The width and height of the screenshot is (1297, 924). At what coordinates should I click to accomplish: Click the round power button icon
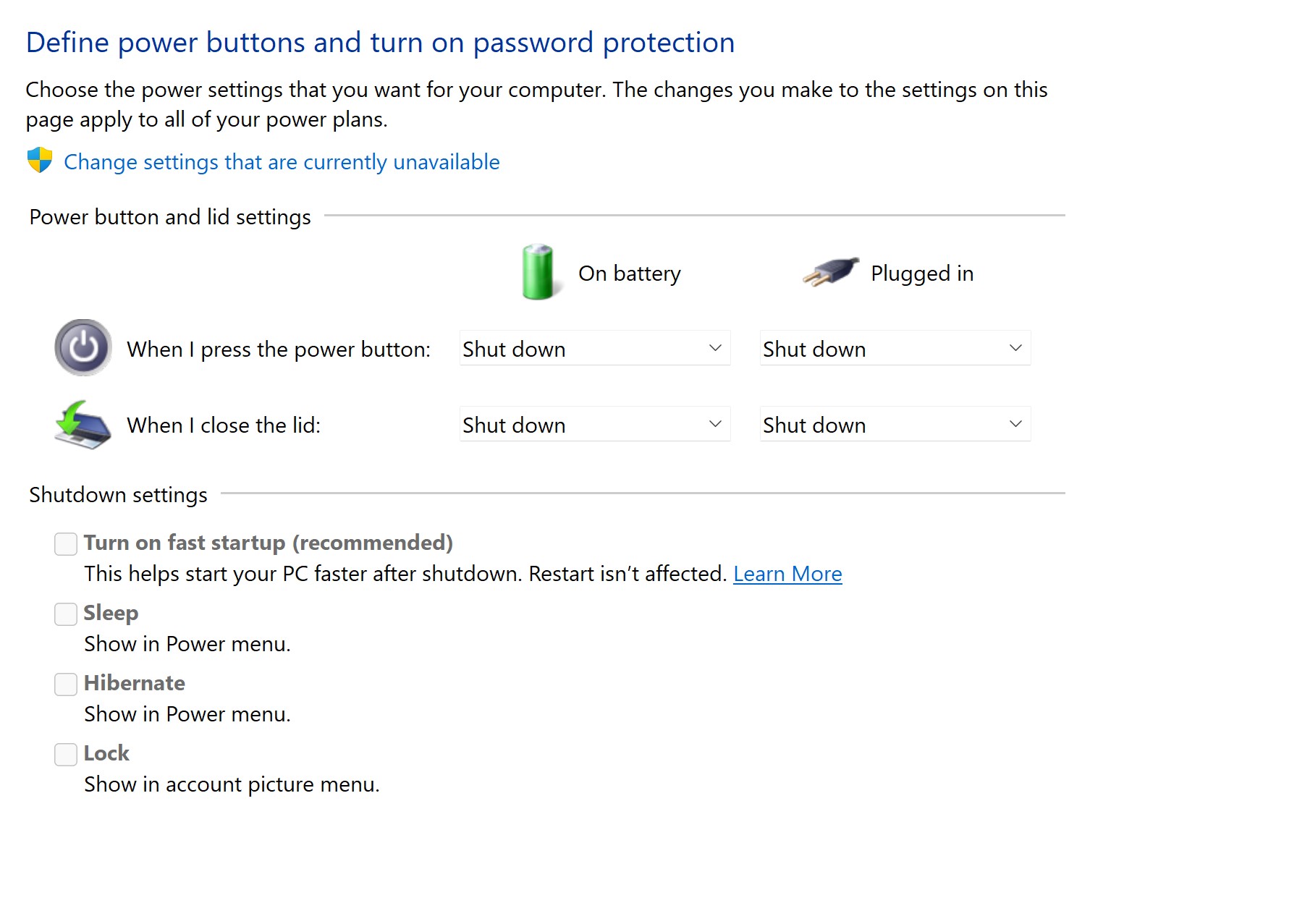pos(83,347)
